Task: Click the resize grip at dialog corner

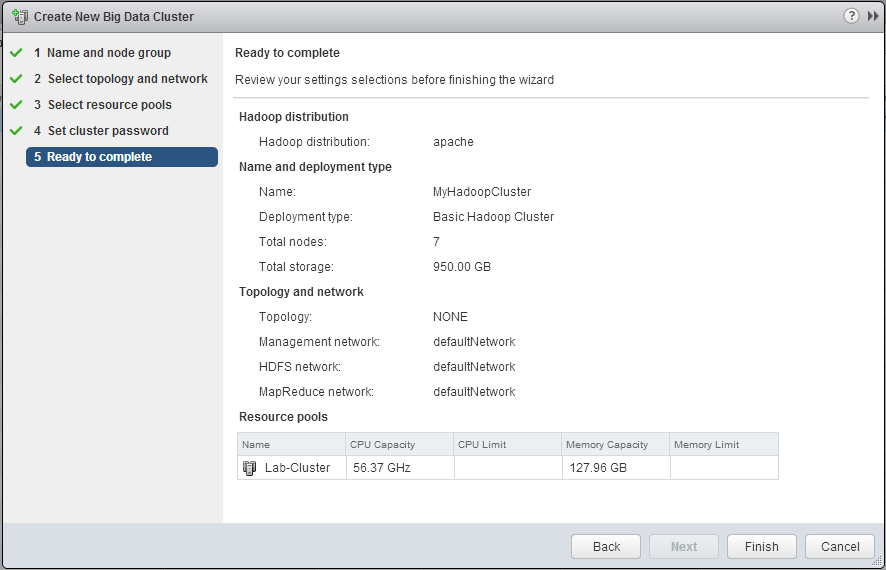Action: [x=876, y=560]
